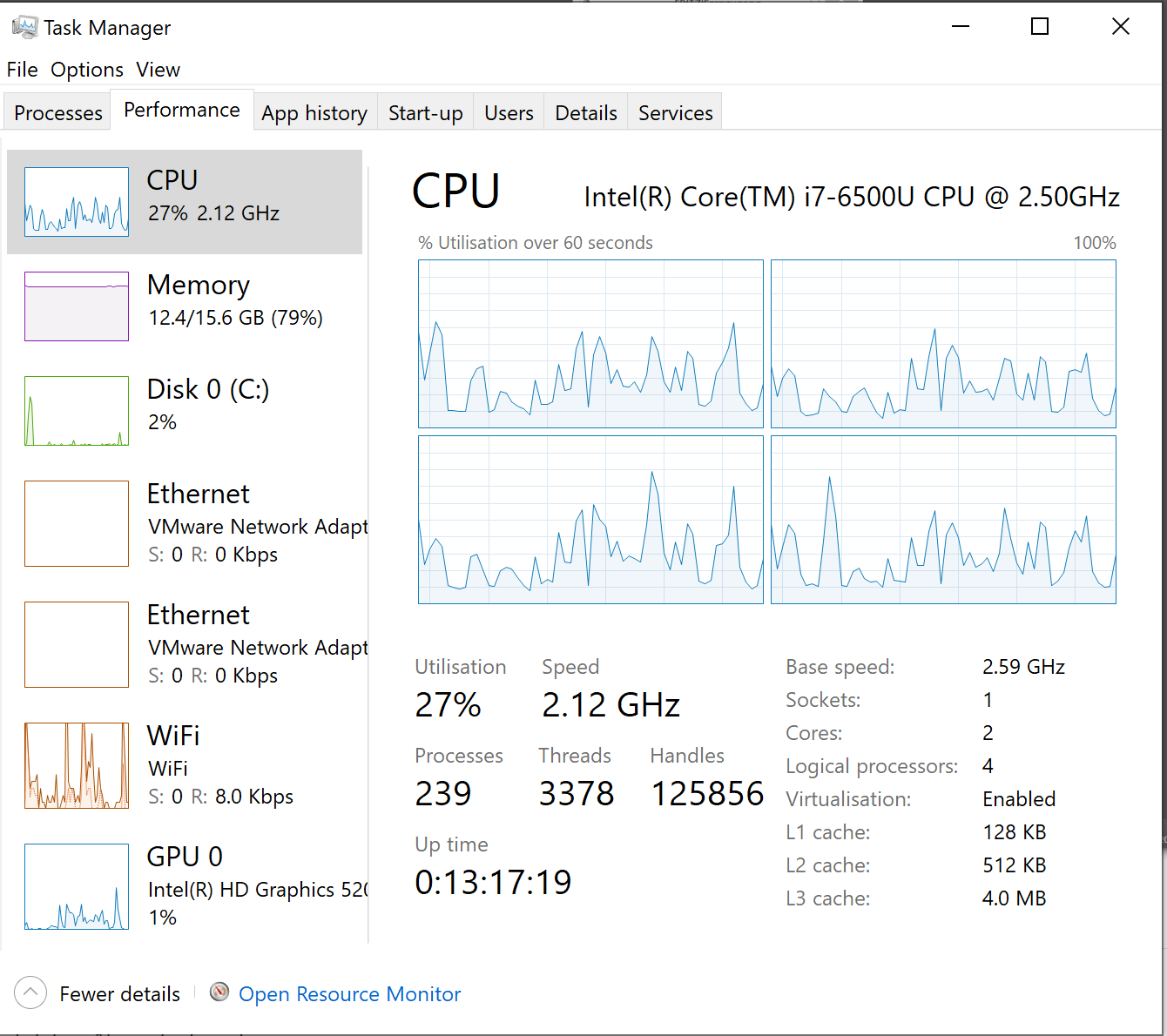1167x1036 pixels.
Task: Select CPU mini graph thumbnail in sidebar
Action: (77, 202)
